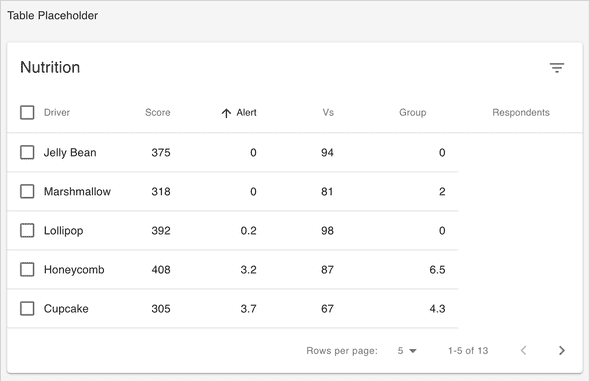Select the Lollipop row checkbox
The image size is (590, 381).
27,231
